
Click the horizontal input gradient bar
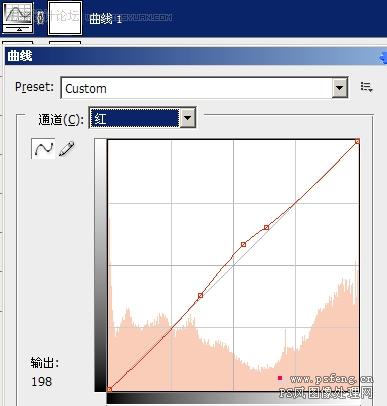click(x=233, y=399)
